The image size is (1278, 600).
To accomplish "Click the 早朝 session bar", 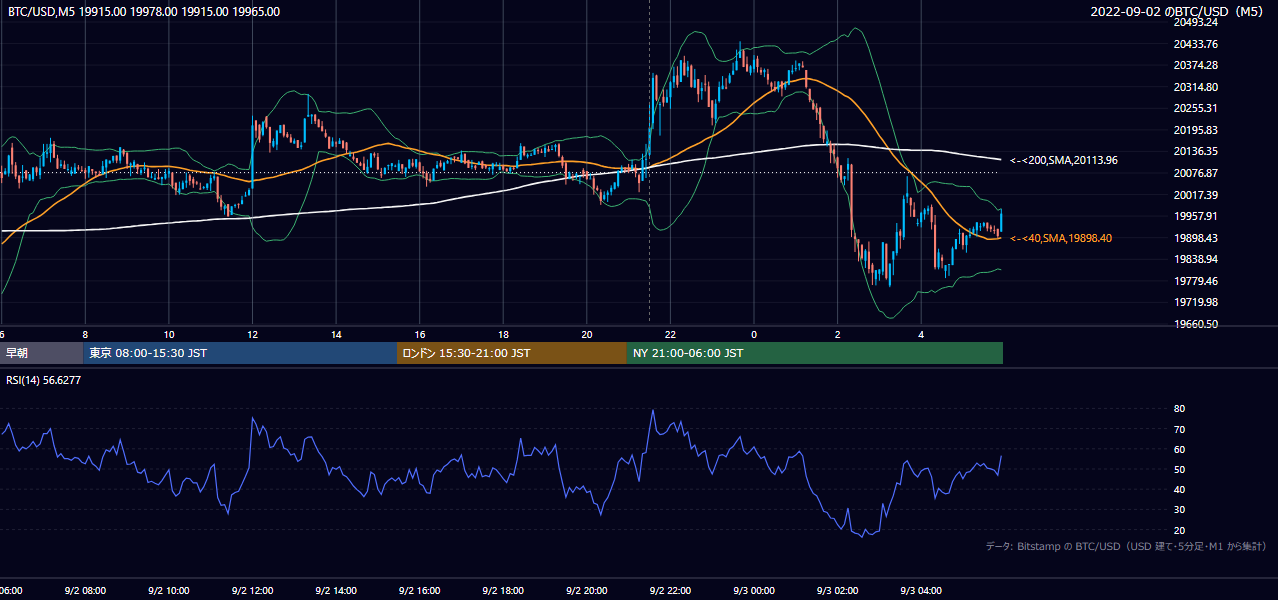I will click(41, 353).
